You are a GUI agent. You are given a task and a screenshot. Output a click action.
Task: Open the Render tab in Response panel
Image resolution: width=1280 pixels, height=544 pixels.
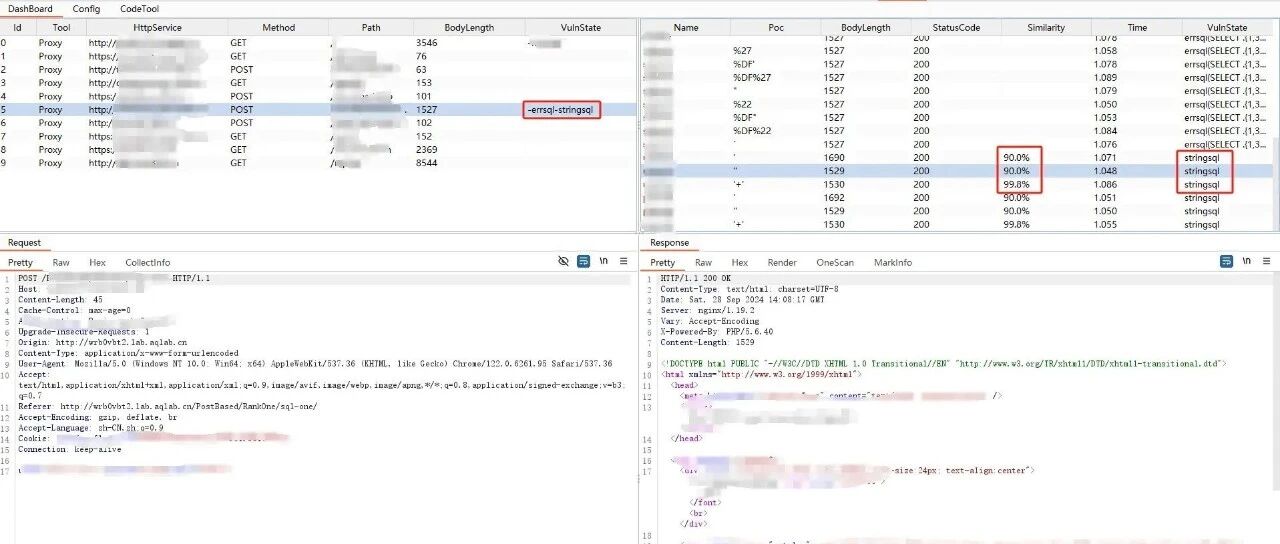click(x=782, y=263)
